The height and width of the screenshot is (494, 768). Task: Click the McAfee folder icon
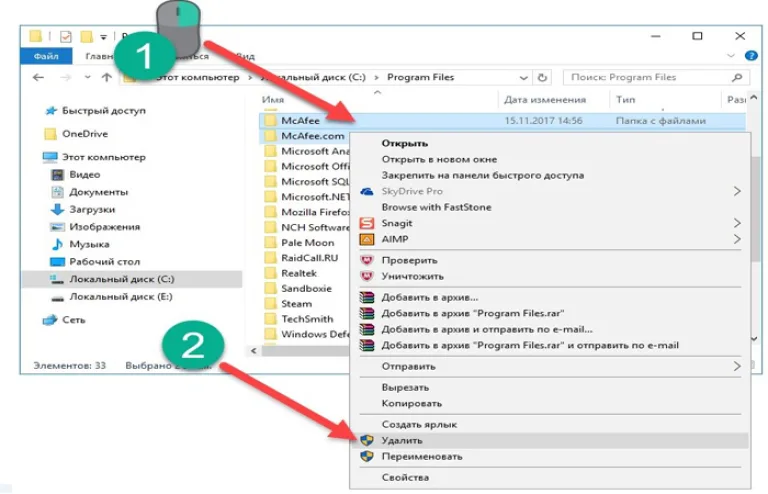tap(270, 120)
